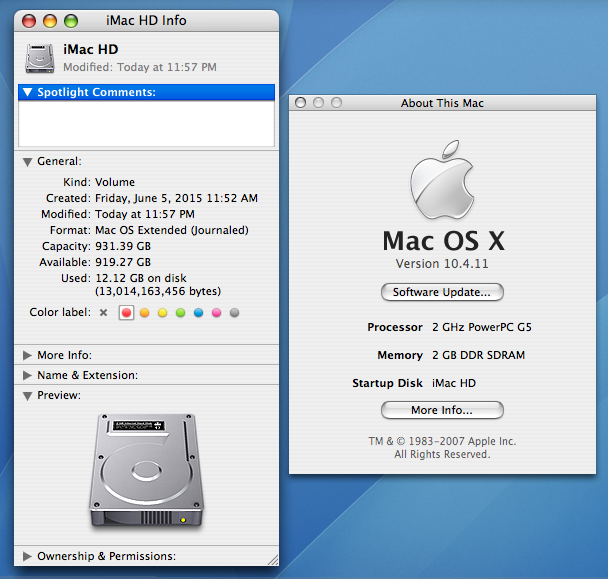Screen dimensions: 608x579
Task: Select the blue color label
Action: click(x=199, y=313)
